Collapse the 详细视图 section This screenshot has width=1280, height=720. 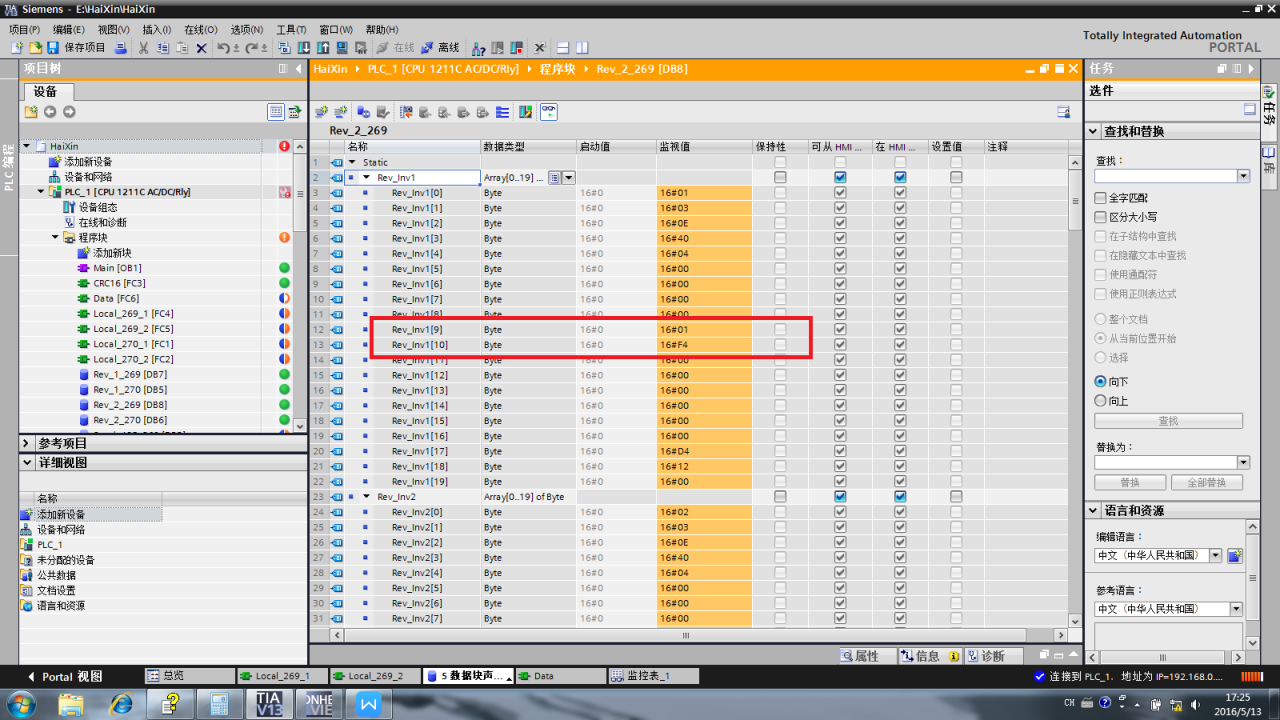tap(27, 463)
